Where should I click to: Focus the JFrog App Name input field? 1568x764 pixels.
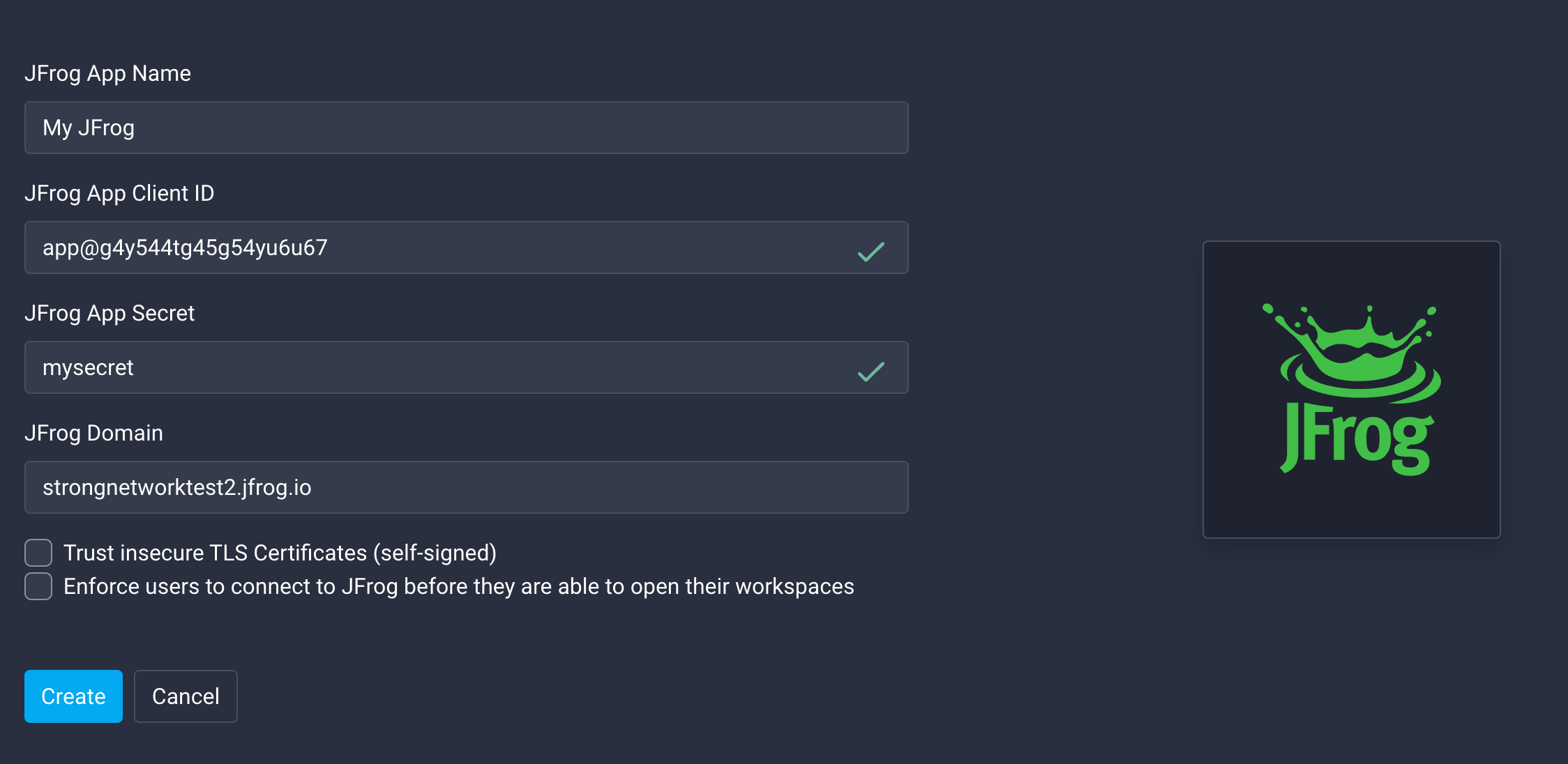point(466,128)
